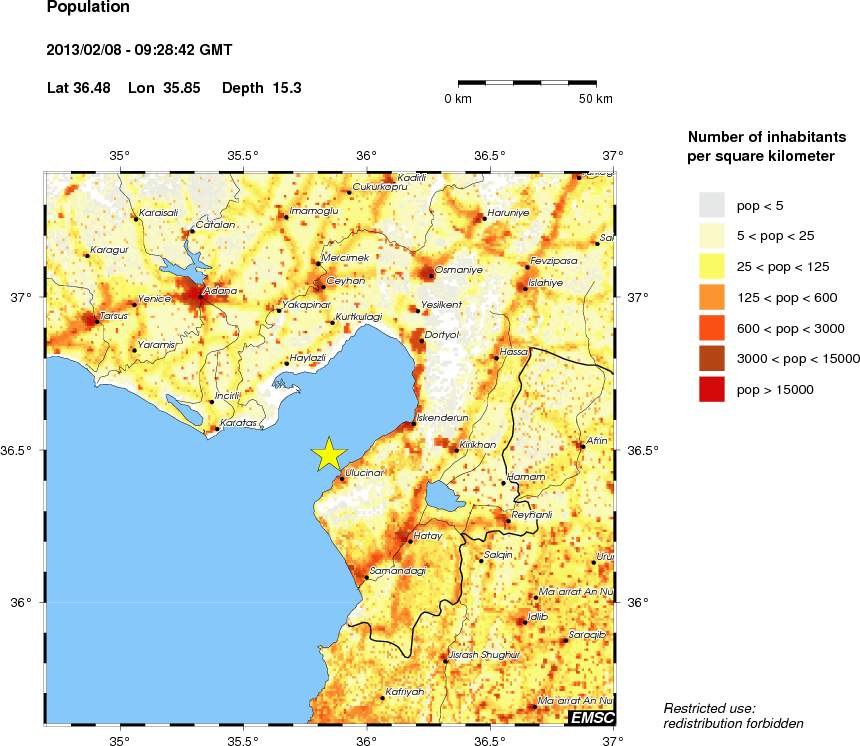860x746 pixels.
Task: Click the Ceyhan city label
Action: coord(346,281)
